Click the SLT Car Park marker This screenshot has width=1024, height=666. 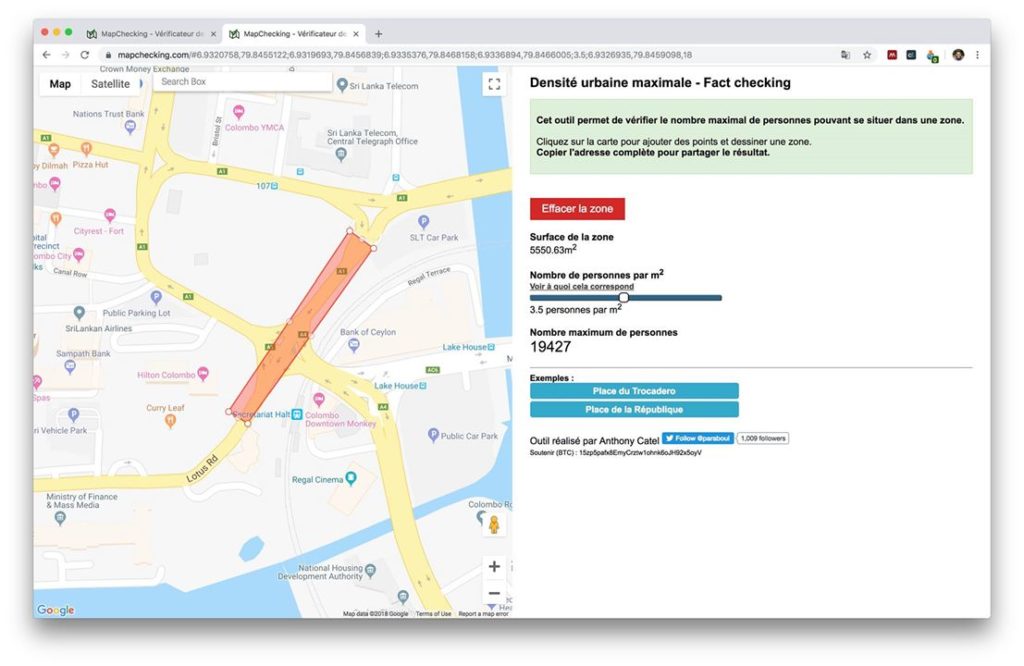pos(424,222)
